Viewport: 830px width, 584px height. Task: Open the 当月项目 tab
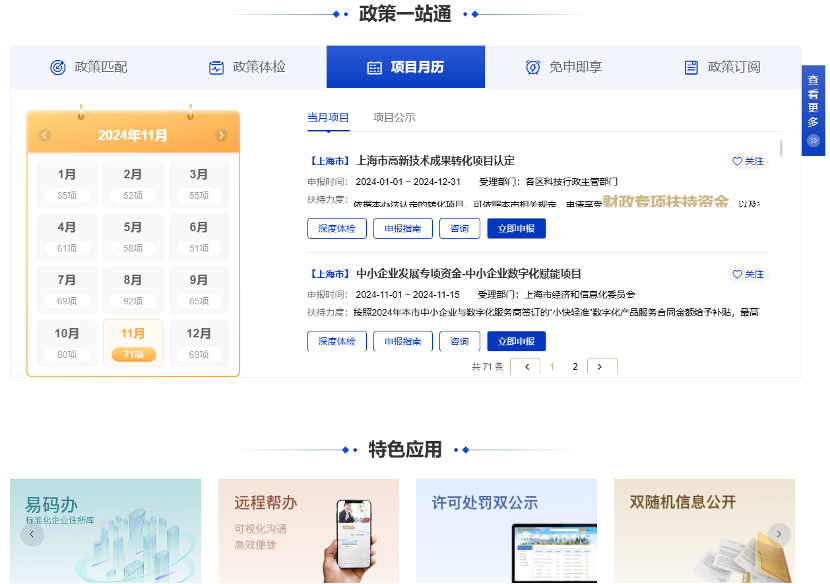click(328, 118)
